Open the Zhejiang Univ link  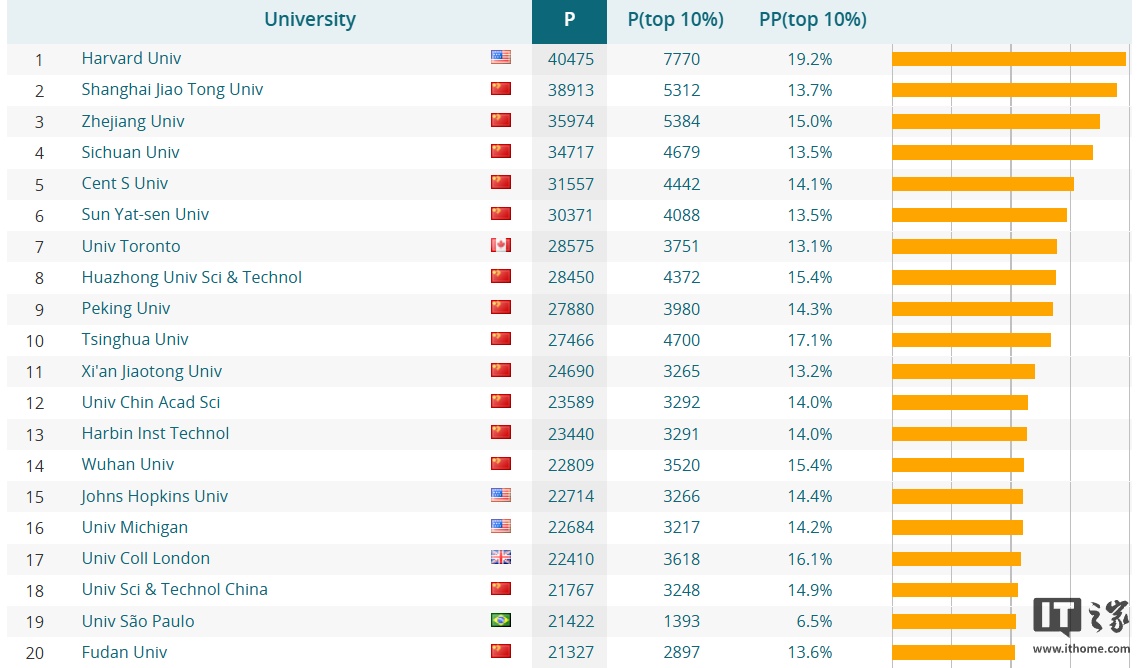[x=133, y=121]
